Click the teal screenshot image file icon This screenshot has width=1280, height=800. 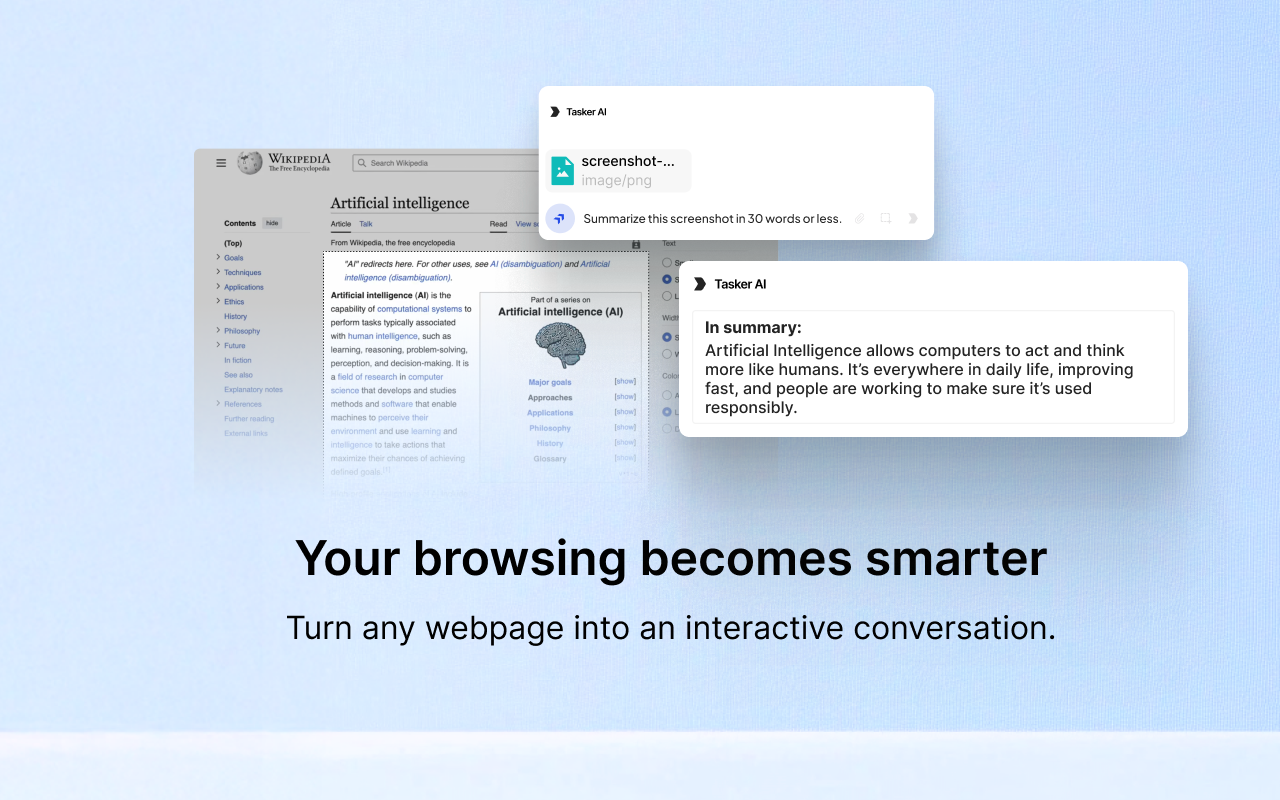point(562,171)
